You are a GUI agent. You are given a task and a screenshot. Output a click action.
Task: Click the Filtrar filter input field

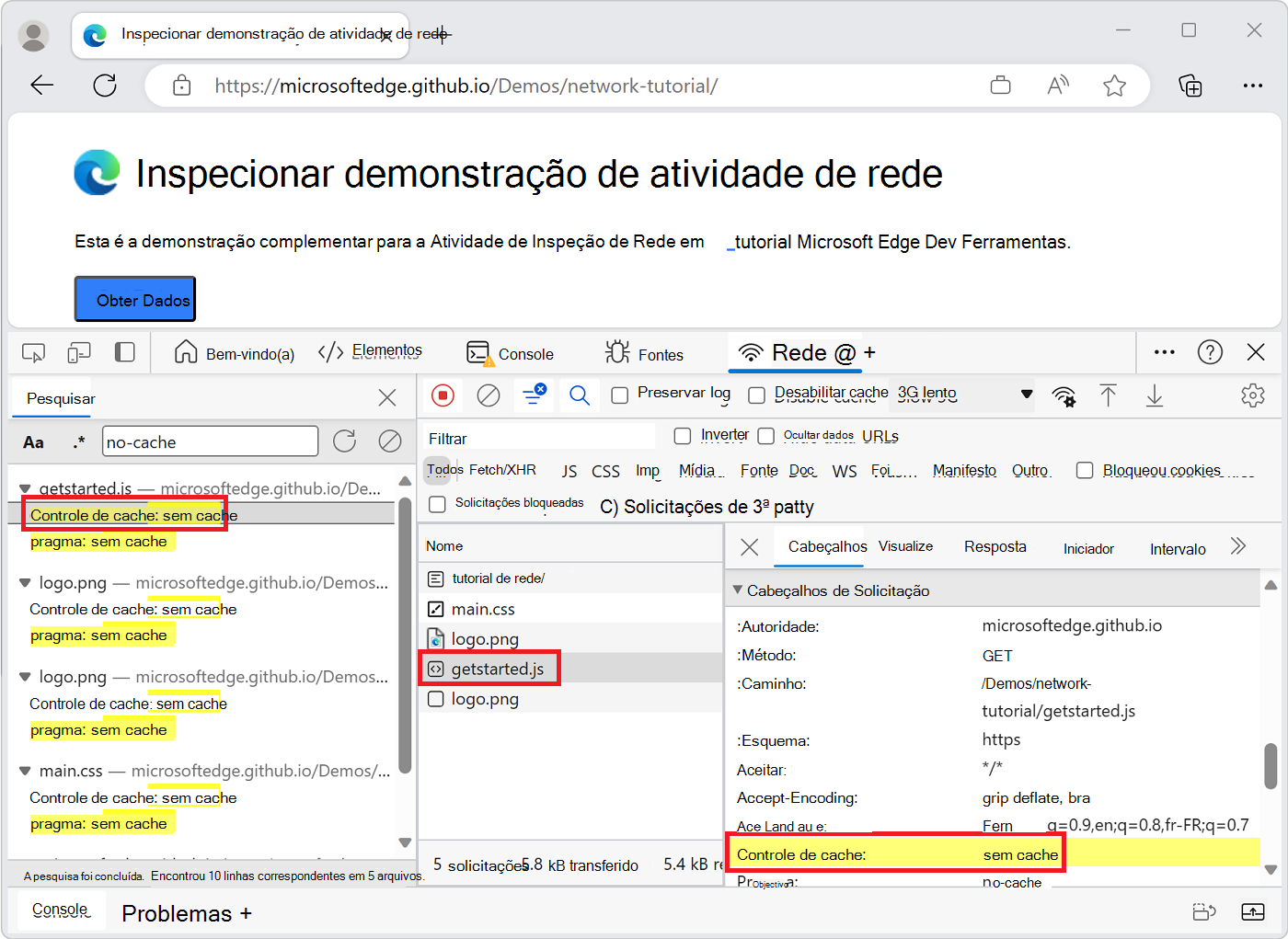[x=538, y=438]
